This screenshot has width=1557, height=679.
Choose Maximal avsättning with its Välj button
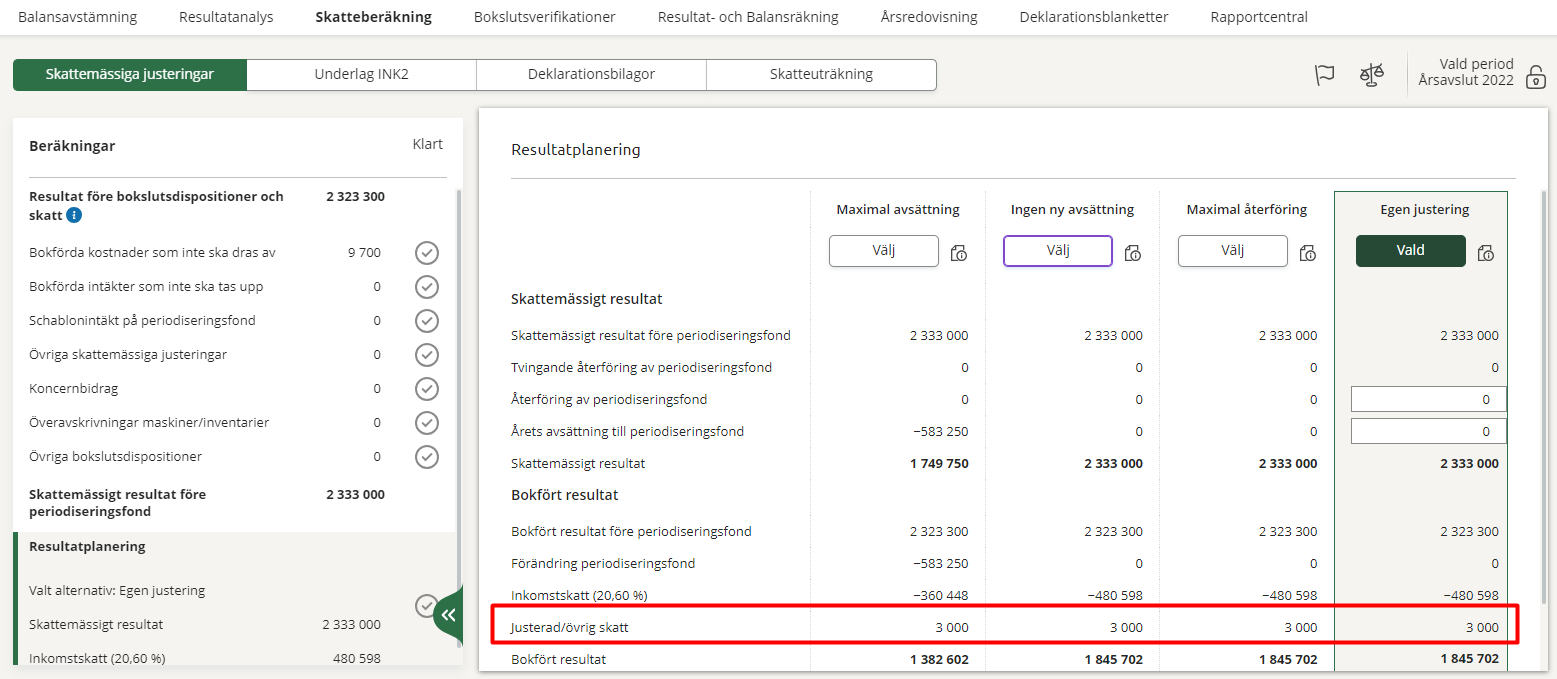click(883, 251)
